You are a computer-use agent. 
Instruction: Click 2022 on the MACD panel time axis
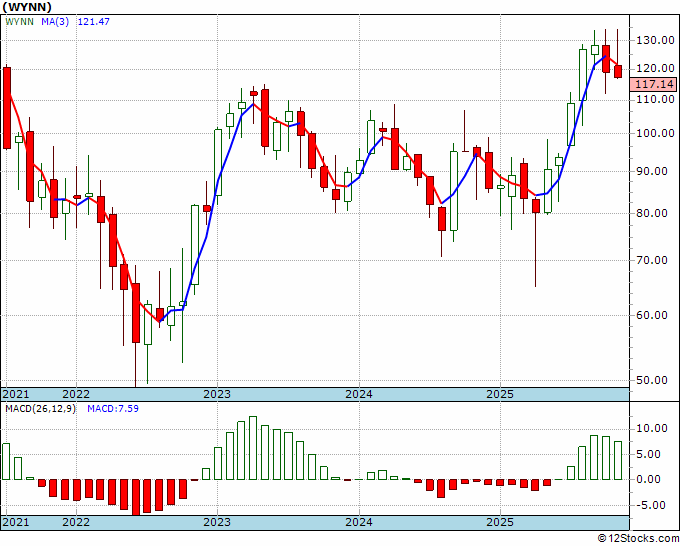(x=76, y=522)
